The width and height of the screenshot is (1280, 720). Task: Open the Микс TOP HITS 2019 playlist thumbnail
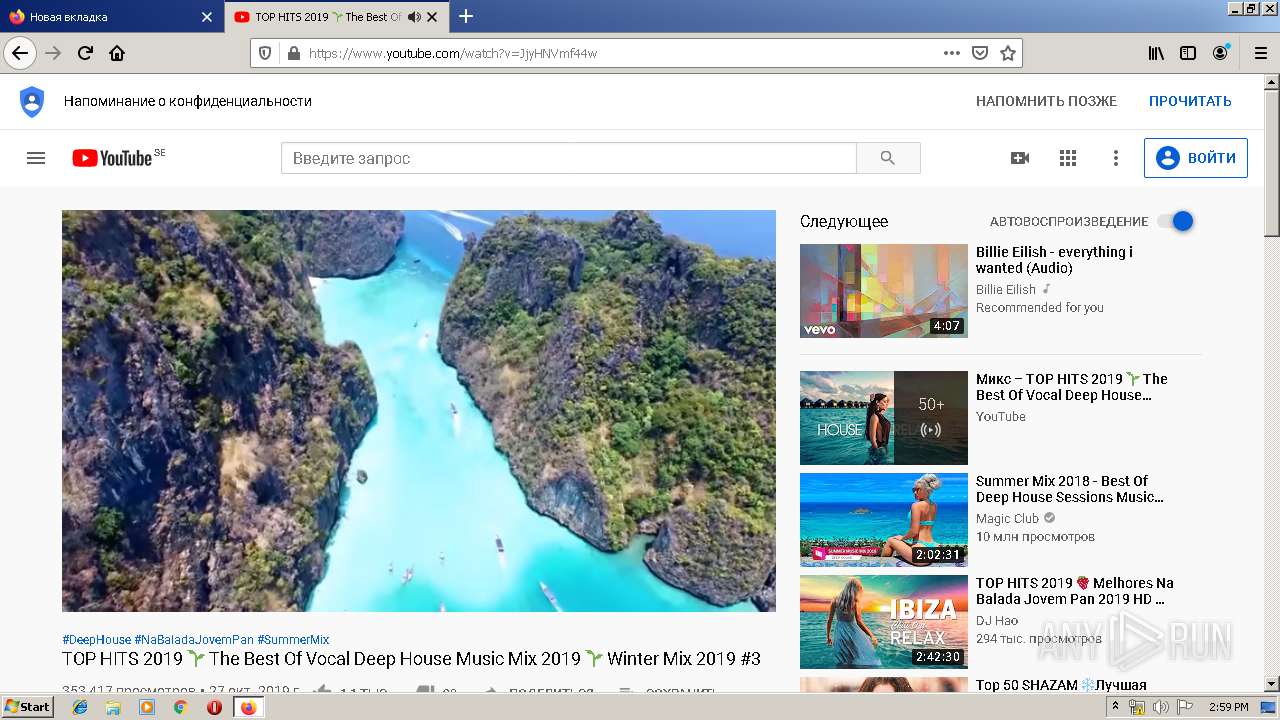884,418
